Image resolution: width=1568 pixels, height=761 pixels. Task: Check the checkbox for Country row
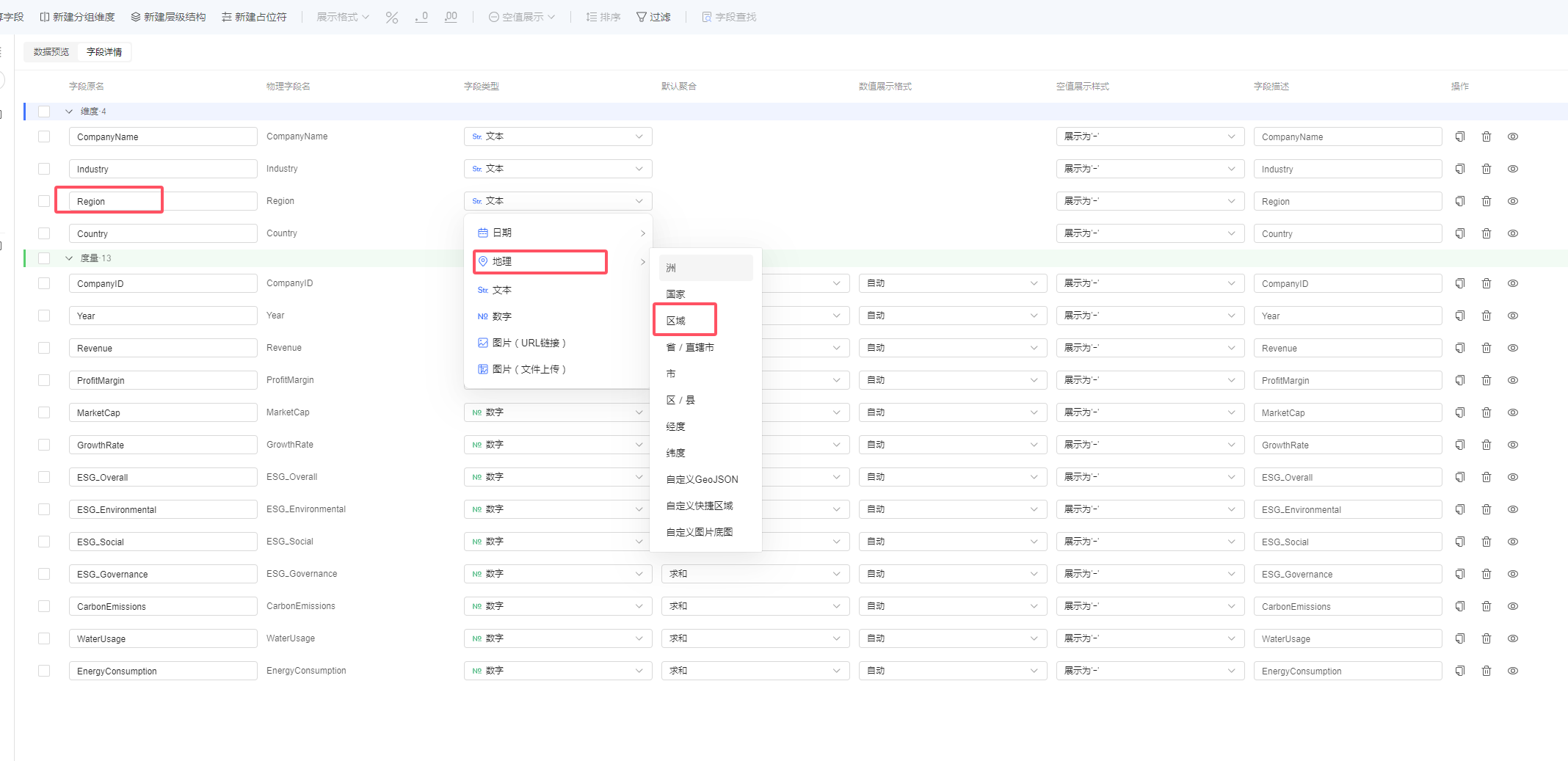pyautogui.click(x=44, y=233)
